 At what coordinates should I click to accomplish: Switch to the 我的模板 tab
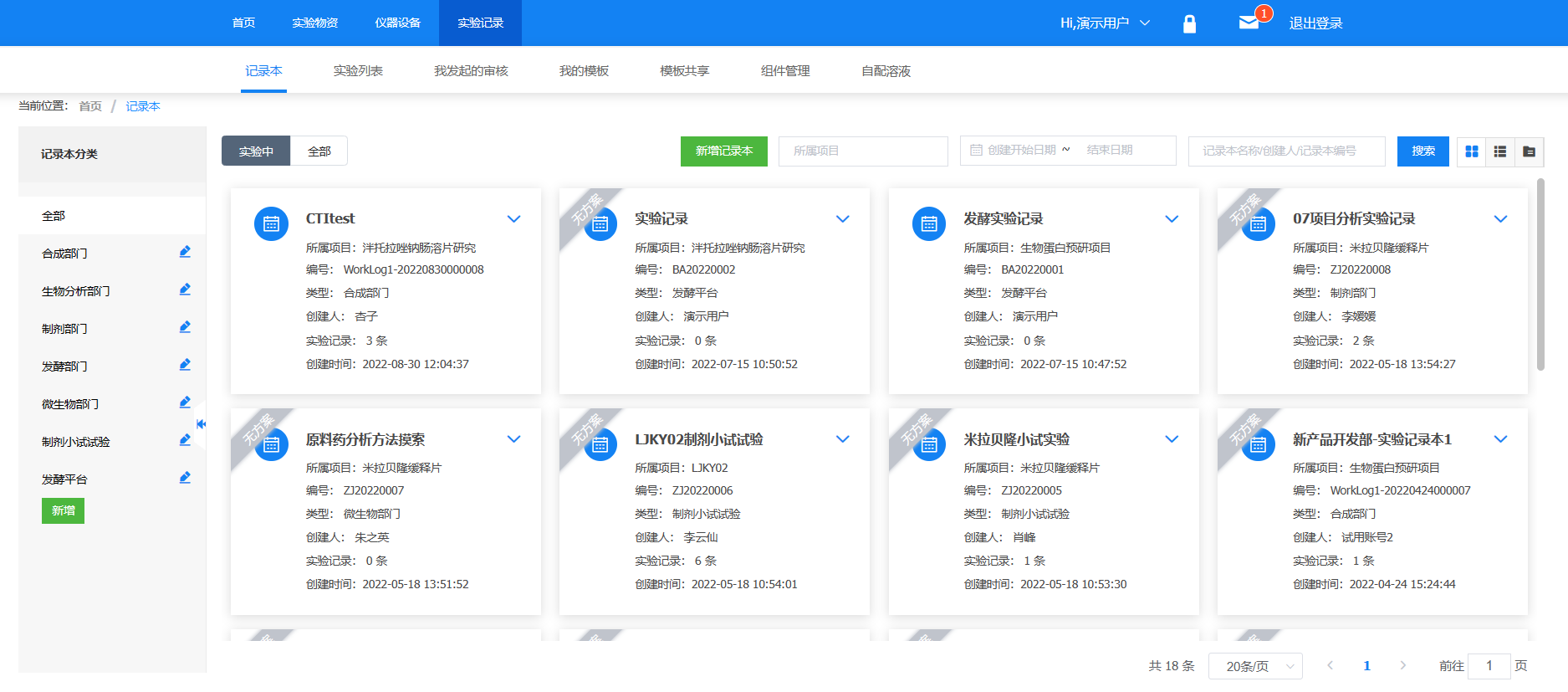click(584, 71)
